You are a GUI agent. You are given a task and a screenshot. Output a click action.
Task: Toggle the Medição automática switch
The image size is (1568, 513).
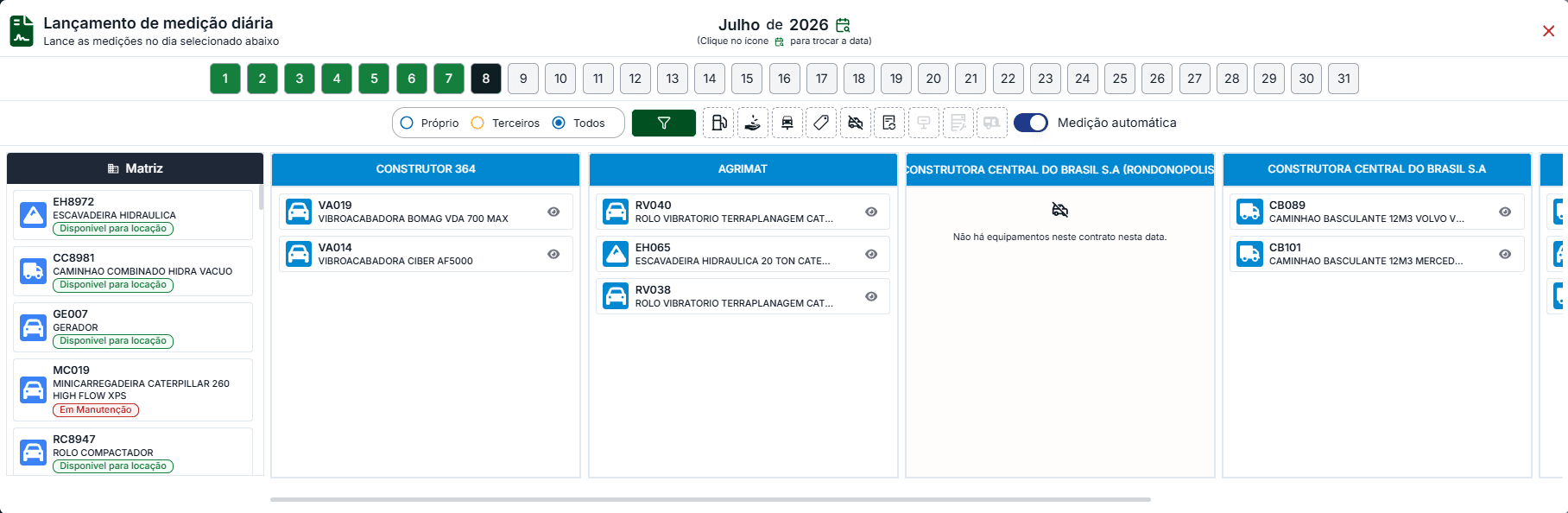[1031, 123]
